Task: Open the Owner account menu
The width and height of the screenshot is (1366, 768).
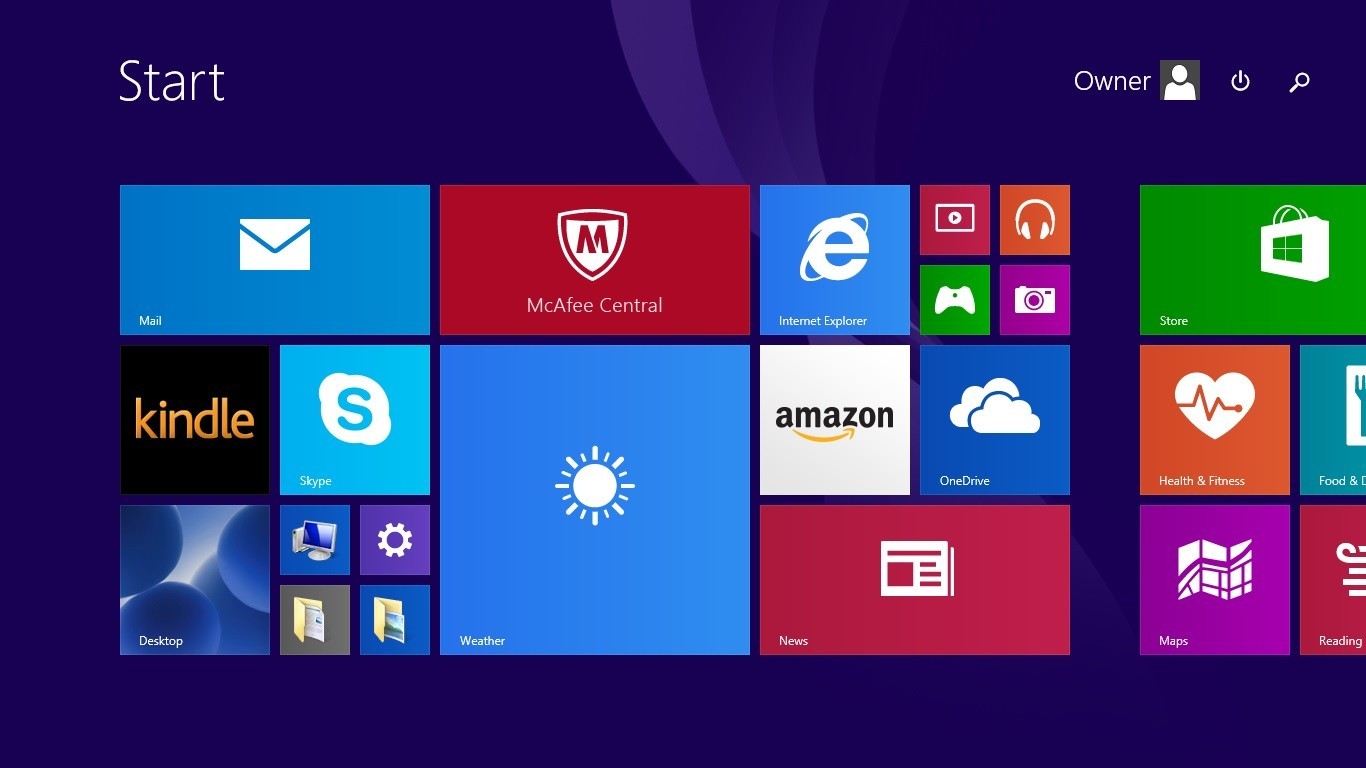Action: (x=1136, y=80)
